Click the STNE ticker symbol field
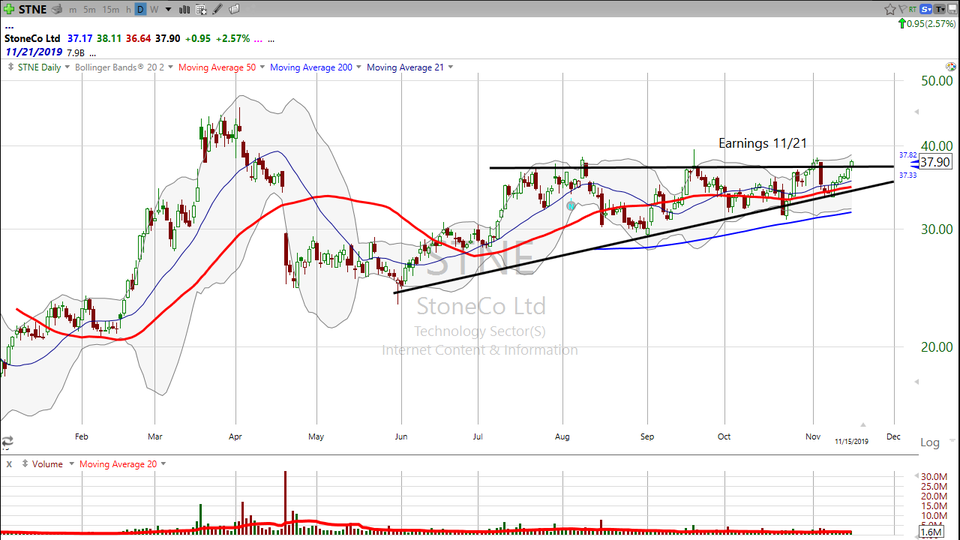Image resolution: width=960 pixels, height=540 pixels. (32, 9)
